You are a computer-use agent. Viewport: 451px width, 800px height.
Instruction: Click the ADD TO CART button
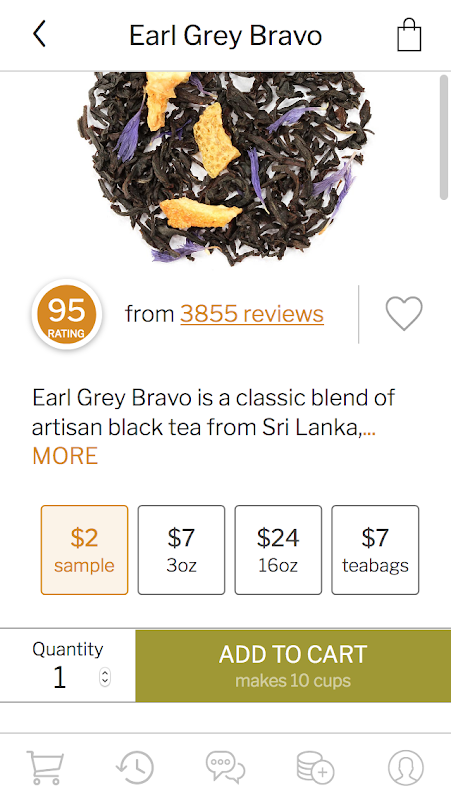293,666
